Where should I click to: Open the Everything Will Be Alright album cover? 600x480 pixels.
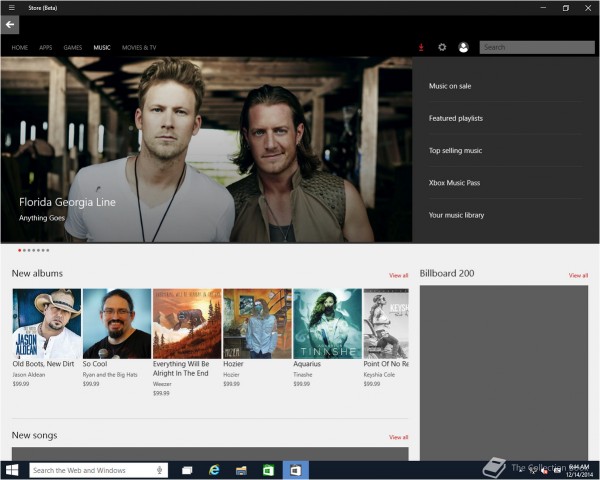pyautogui.click(x=187, y=323)
